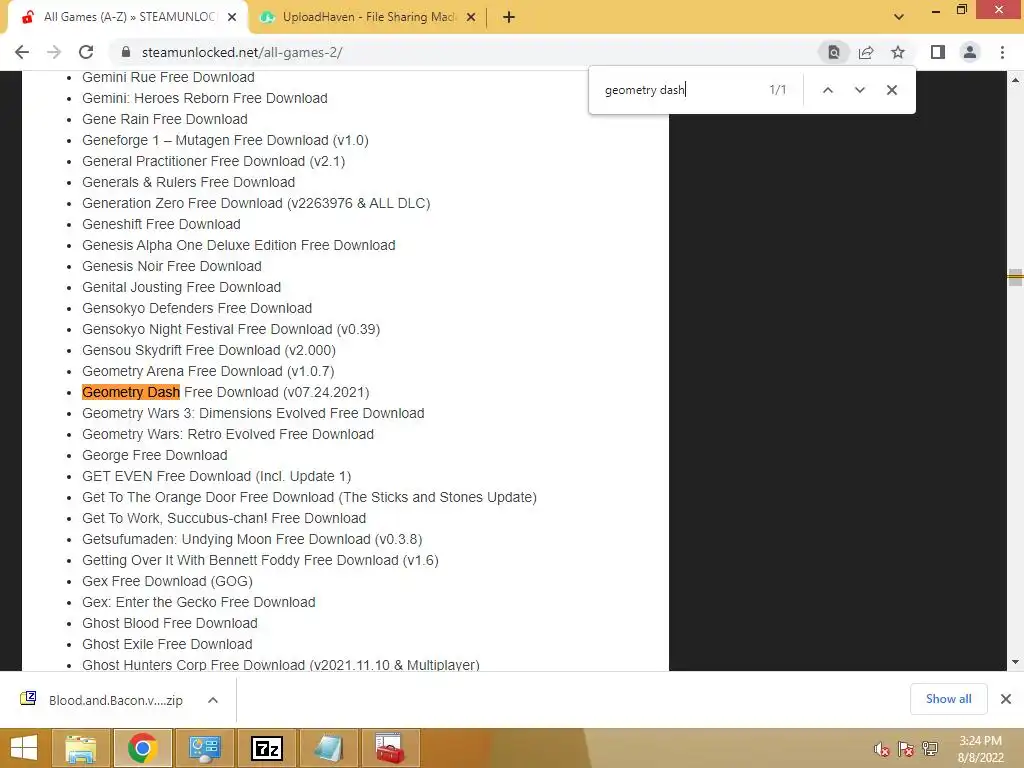Image resolution: width=1024 pixels, height=768 pixels.
Task: Select the All Games (A-Z) STEAMUNLOCKED tab
Action: pyautogui.click(x=129, y=17)
